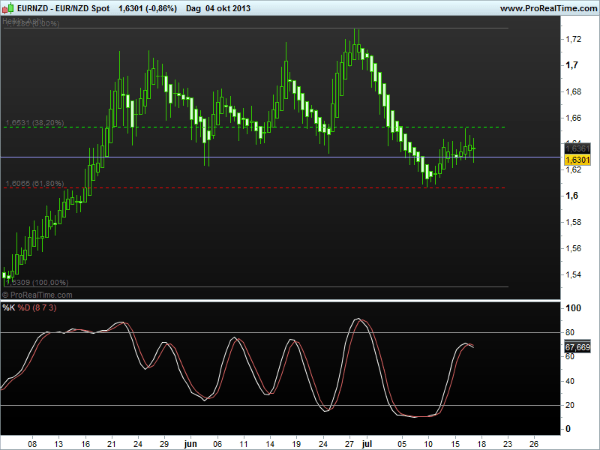Click the candlestick chart icon in title bar

pos(8,8)
